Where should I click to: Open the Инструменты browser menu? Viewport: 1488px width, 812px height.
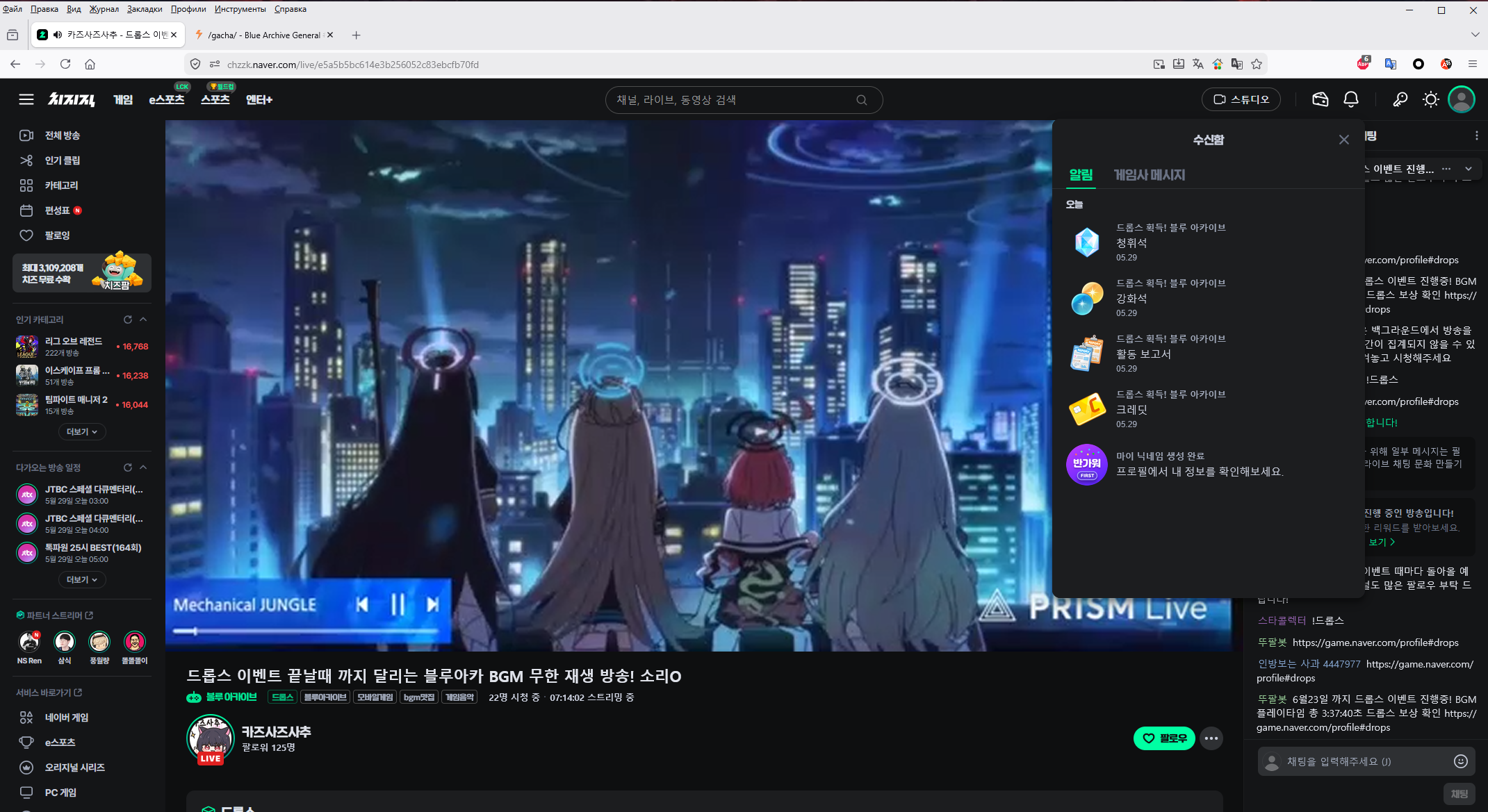point(240,9)
